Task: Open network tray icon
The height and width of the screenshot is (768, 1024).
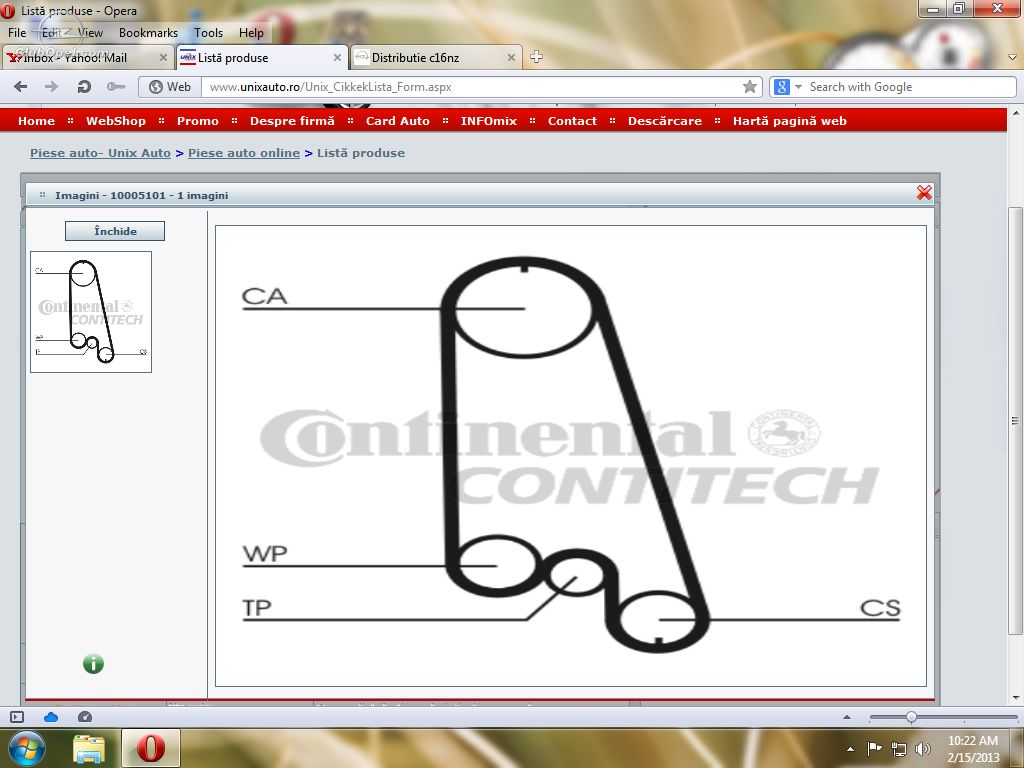Action: click(x=899, y=749)
